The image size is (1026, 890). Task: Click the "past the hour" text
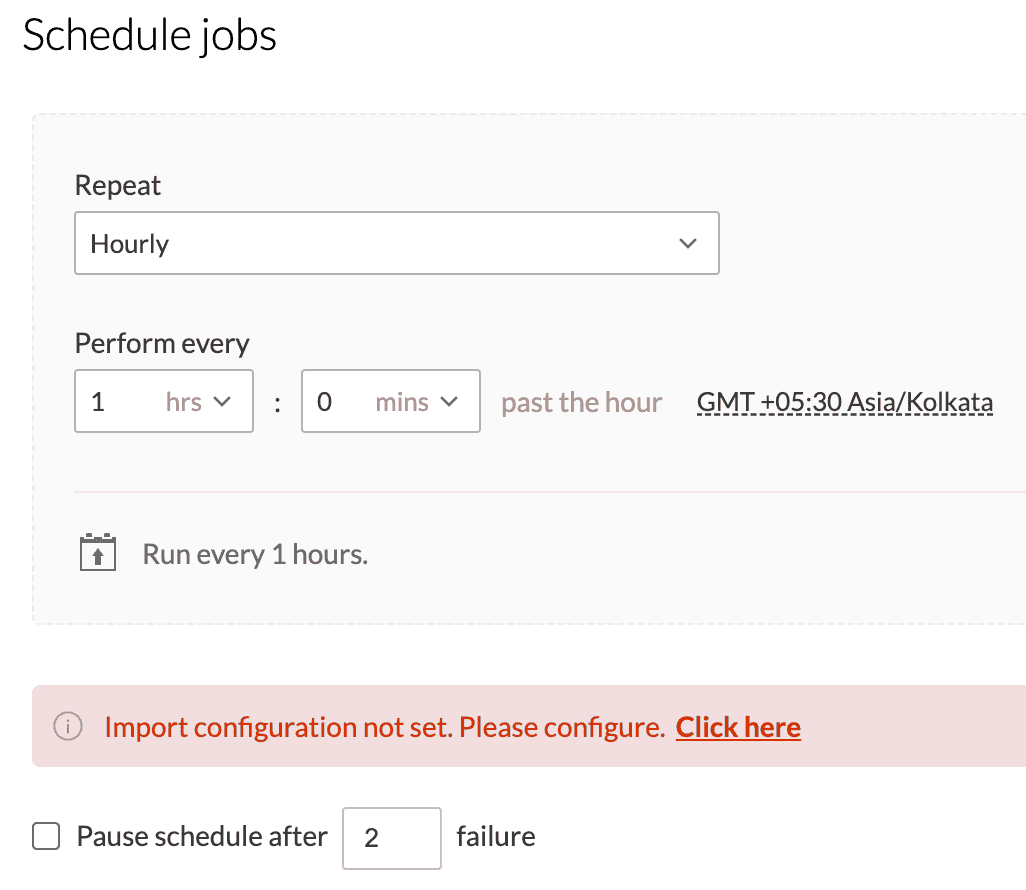coord(581,402)
